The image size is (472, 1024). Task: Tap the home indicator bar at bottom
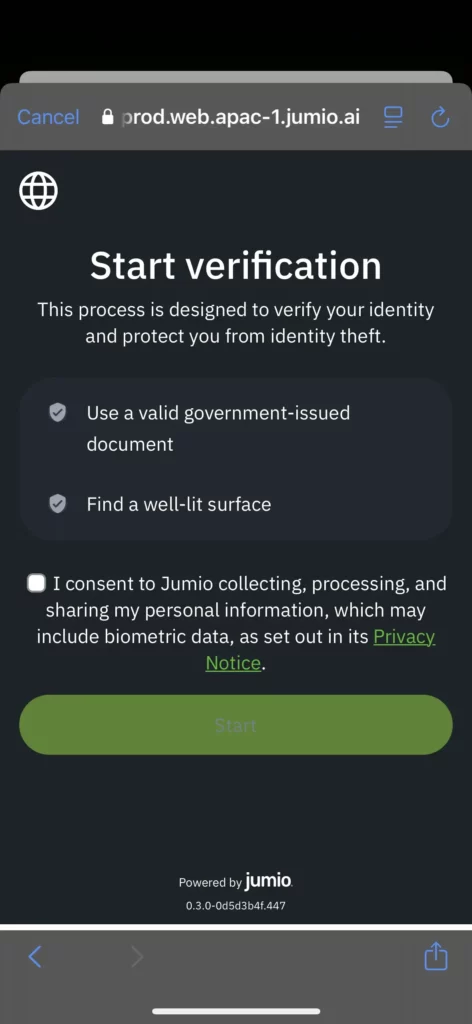click(x=236, y=1011)
